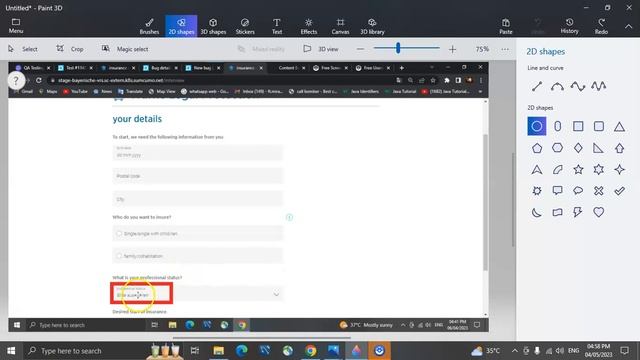The height and width of the screenshot is (360, 640).
Task: Open the Effects tab
Action: (309, 26)
